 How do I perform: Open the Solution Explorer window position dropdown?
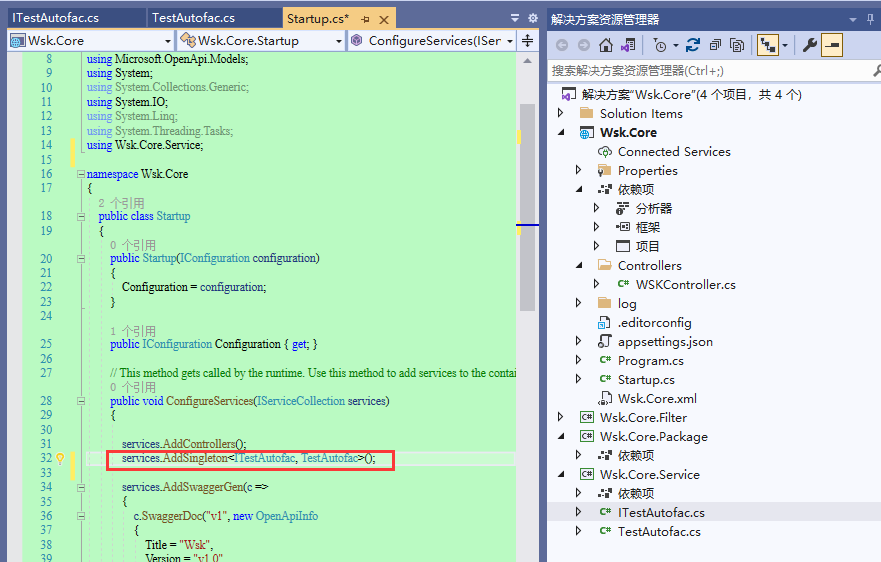853,20
